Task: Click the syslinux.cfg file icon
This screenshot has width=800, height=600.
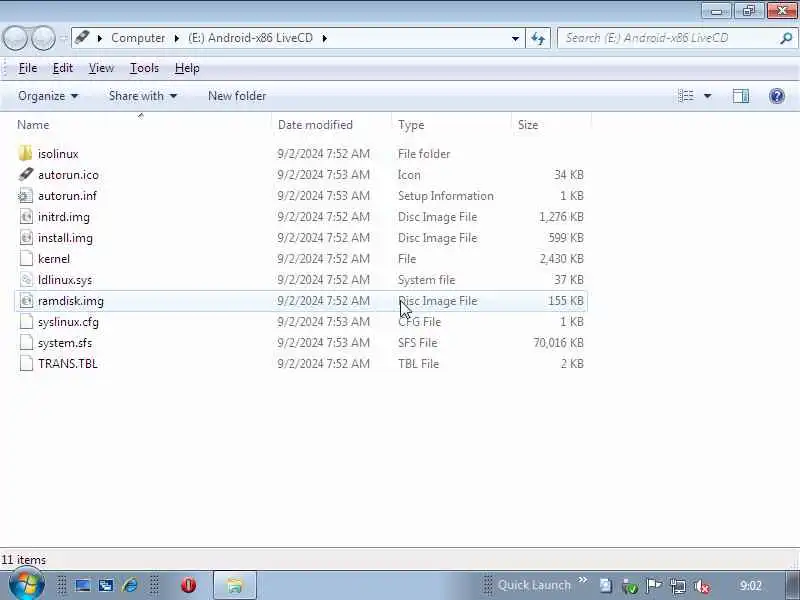Action: tap(26, 322)
